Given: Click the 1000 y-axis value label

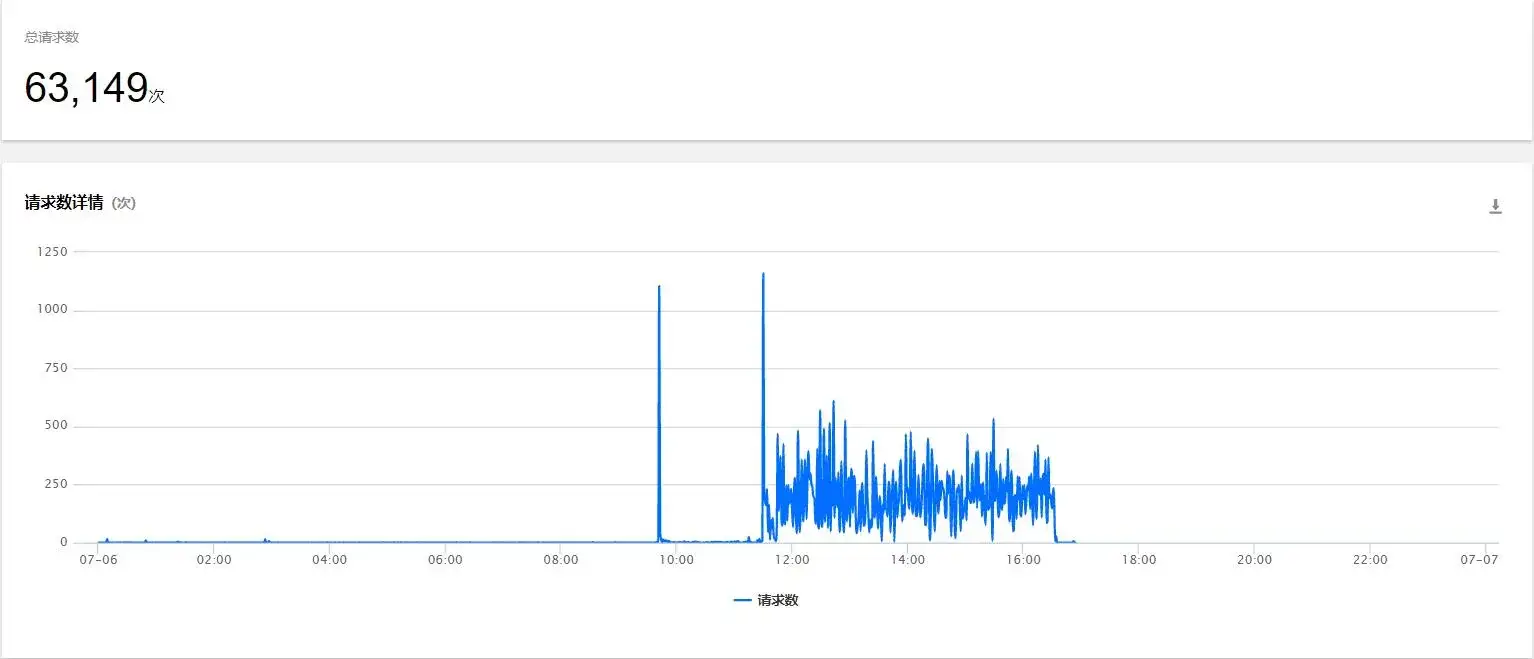Looking at the screenshot, I should tap(50, 310).
